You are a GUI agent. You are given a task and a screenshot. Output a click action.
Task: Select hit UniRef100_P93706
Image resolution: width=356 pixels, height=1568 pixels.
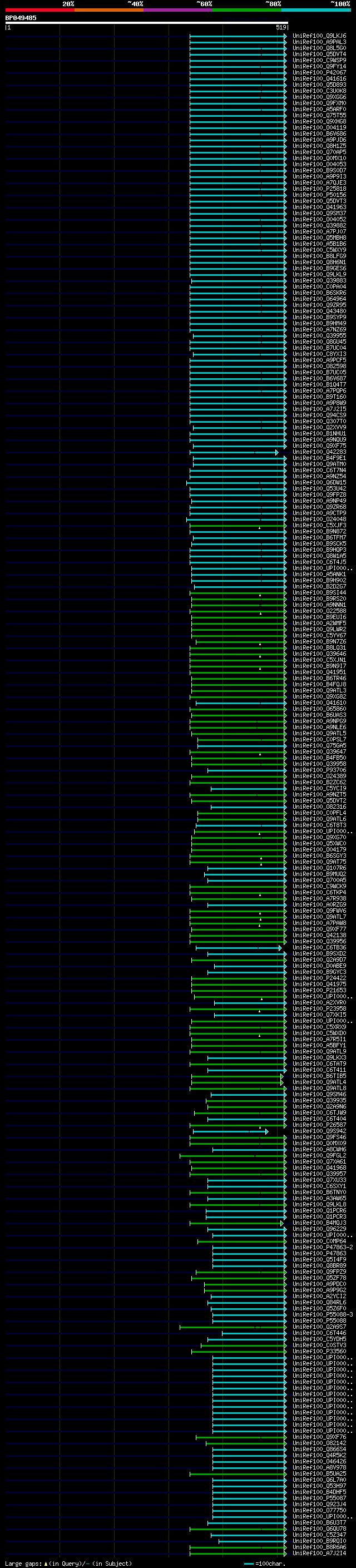point(319,770)
